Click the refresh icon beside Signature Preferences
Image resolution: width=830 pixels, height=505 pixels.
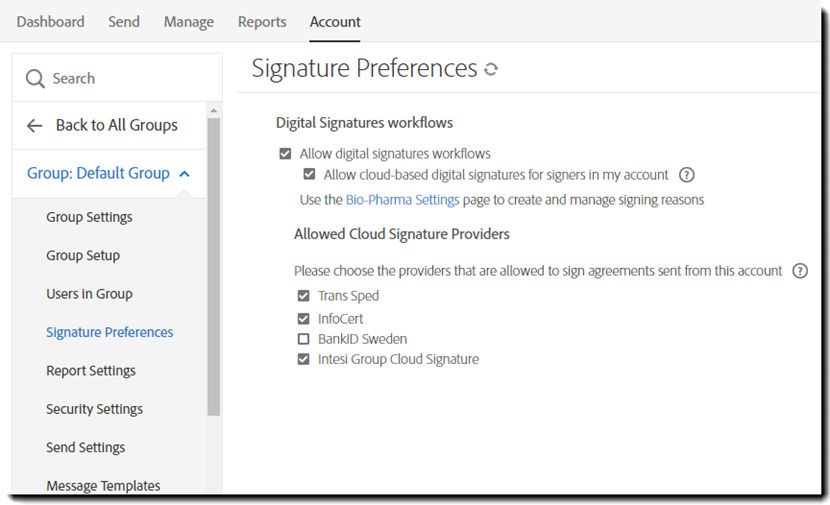[491, 69]
